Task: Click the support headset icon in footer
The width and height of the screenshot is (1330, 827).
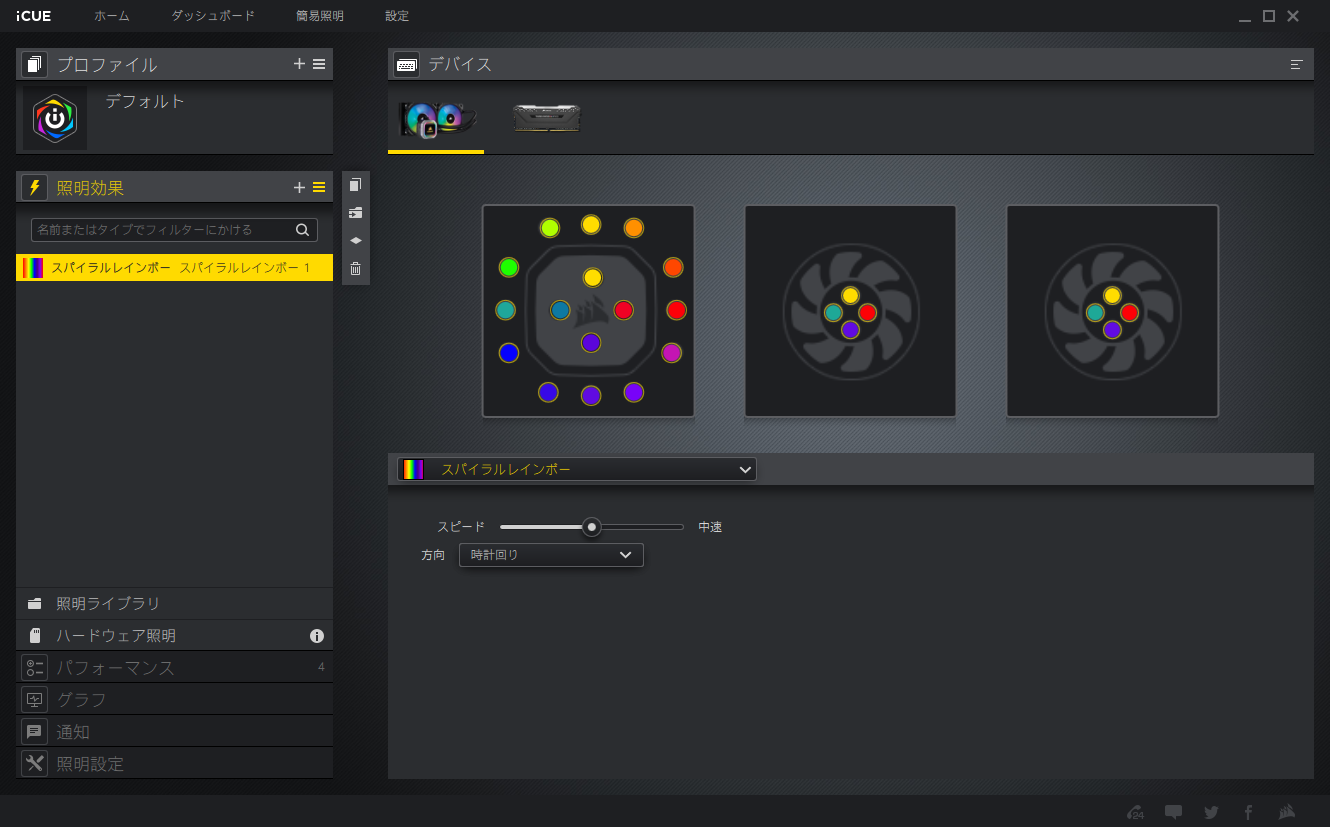Action: 1135,812
